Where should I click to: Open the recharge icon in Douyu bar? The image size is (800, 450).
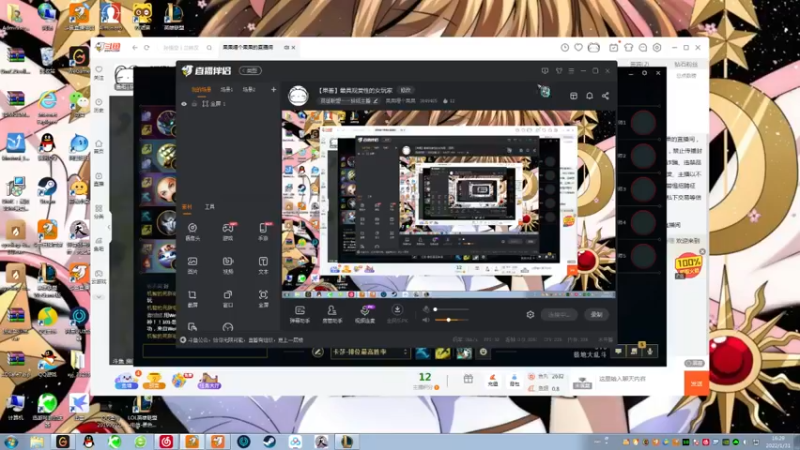pos(493,380)
